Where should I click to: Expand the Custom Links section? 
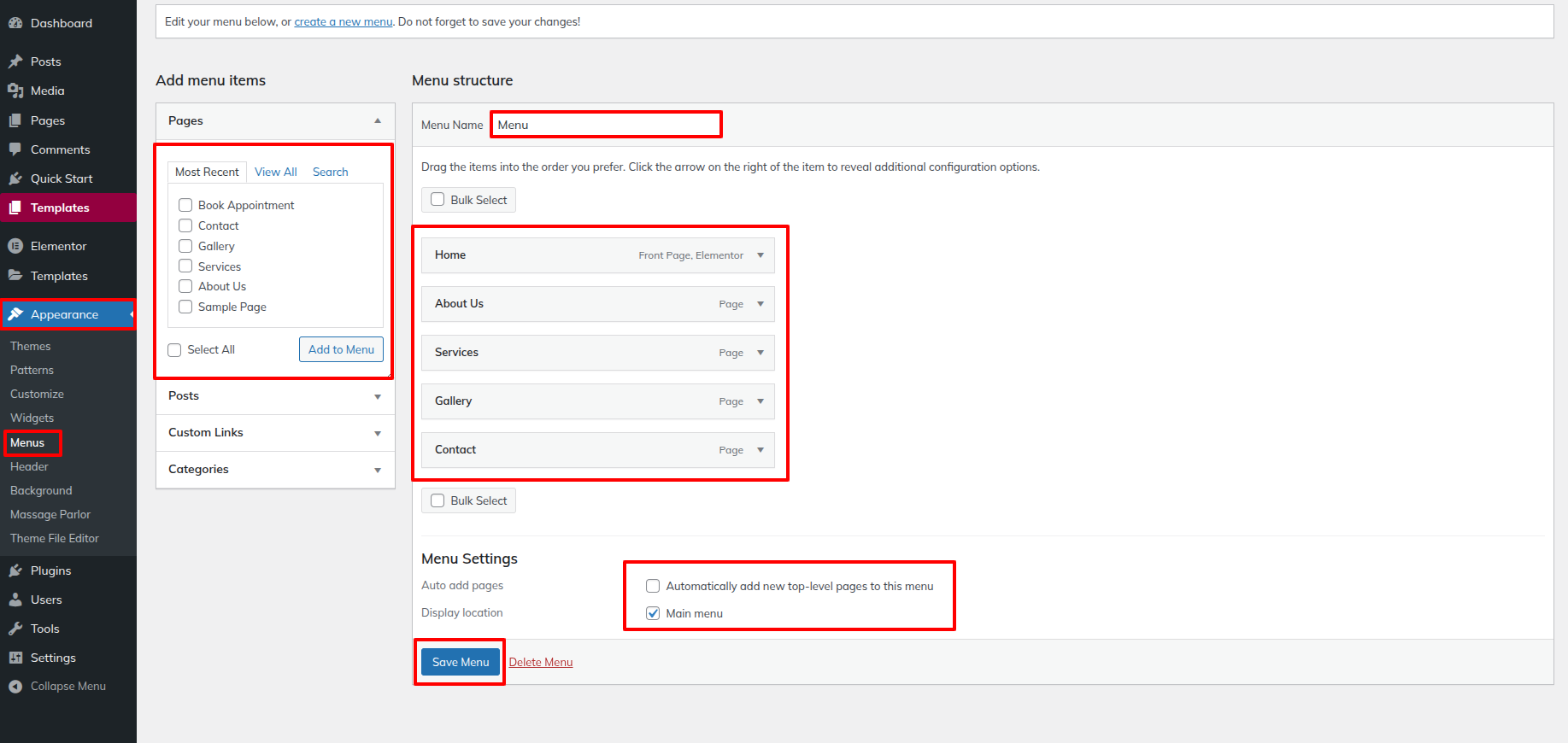click(x=377, y=433)
